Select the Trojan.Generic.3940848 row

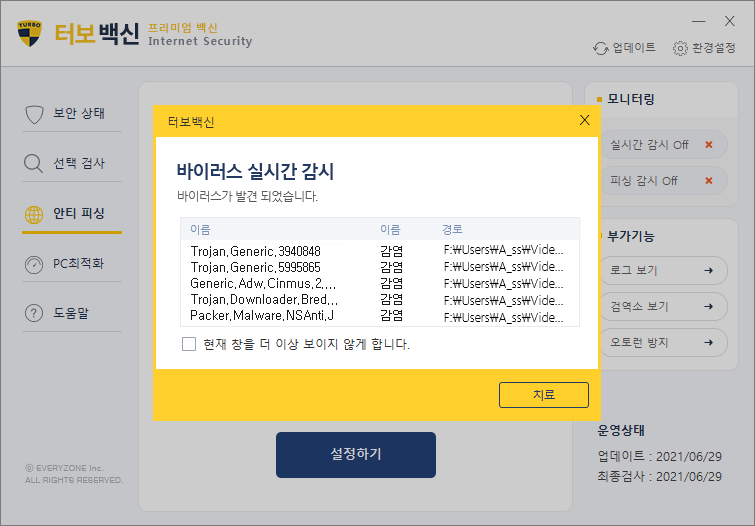[255, 251]
